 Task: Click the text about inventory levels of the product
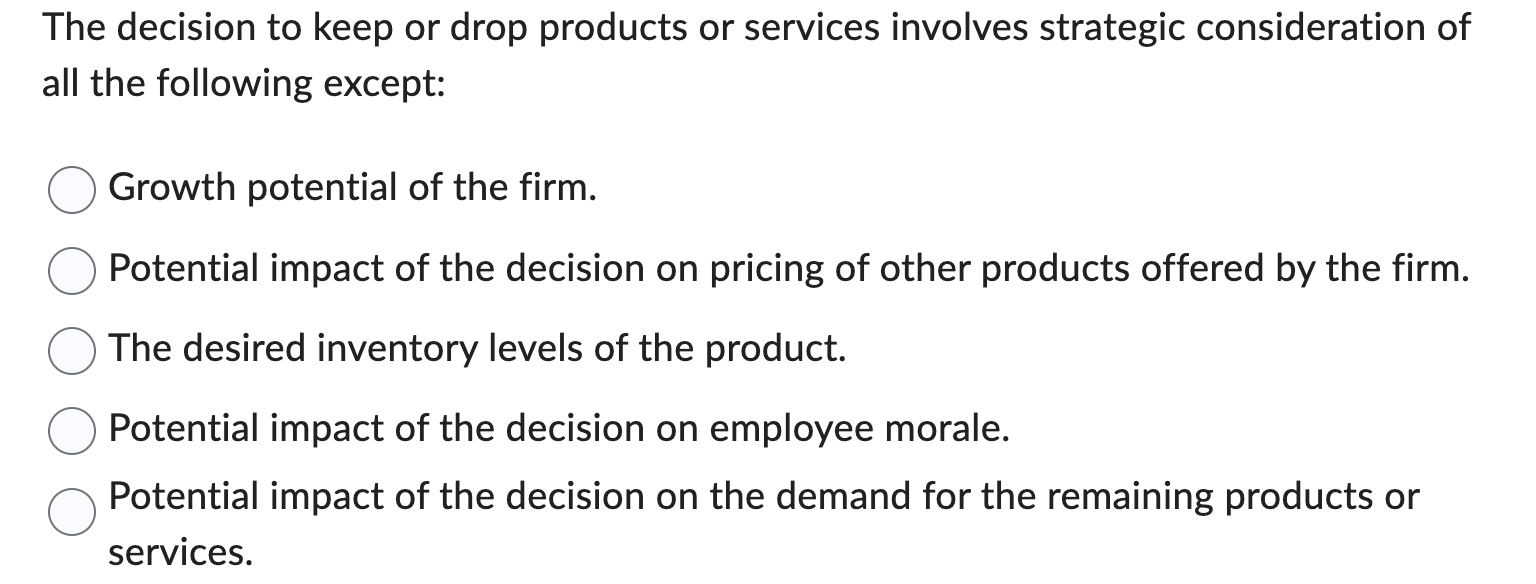(x=477, y=349)
